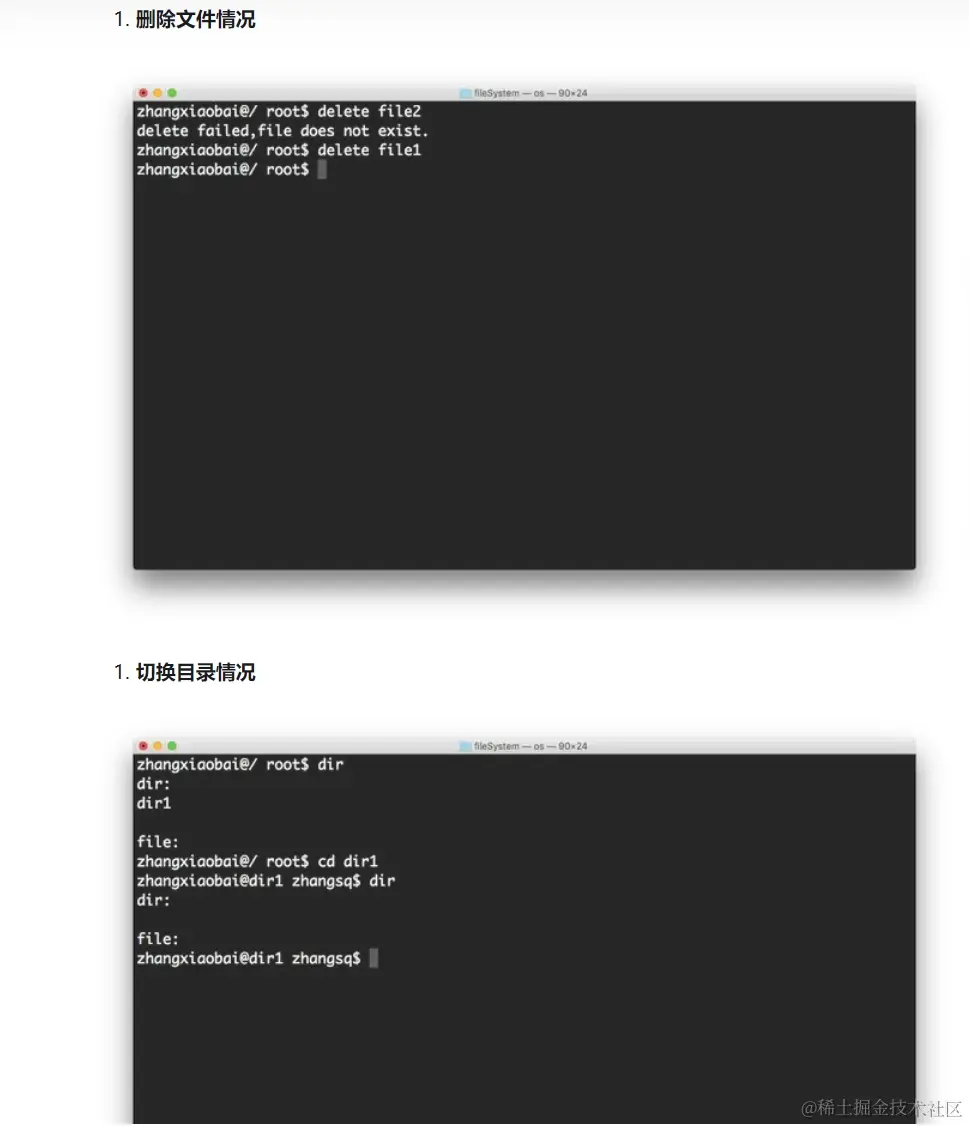Click the cursor block in first terminal
This screenshot has width=969, height=1126.
[322, 169]
